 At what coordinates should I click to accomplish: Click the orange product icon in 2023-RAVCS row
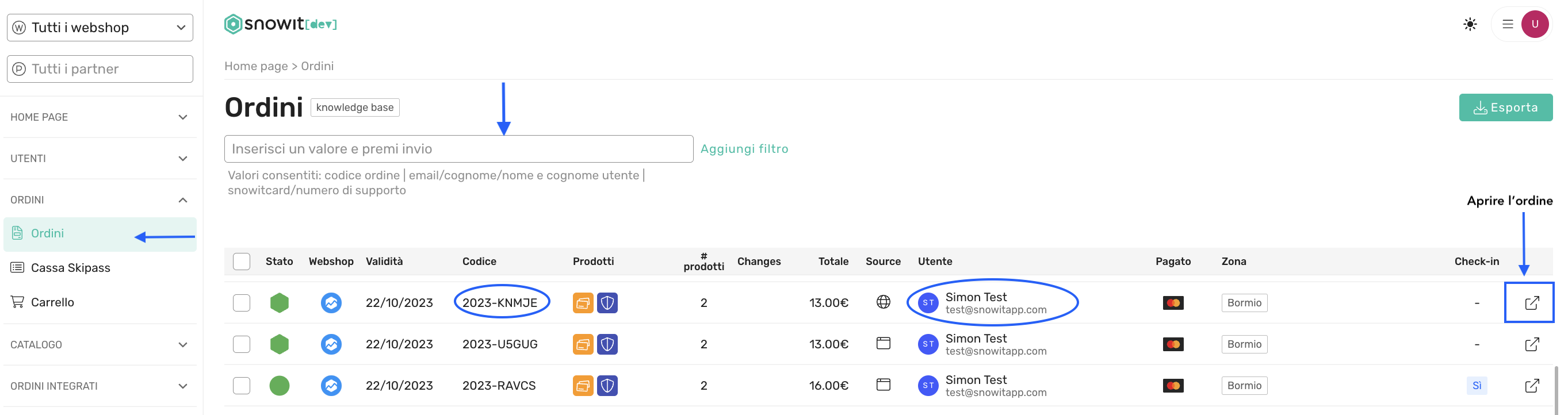[583, 385]
